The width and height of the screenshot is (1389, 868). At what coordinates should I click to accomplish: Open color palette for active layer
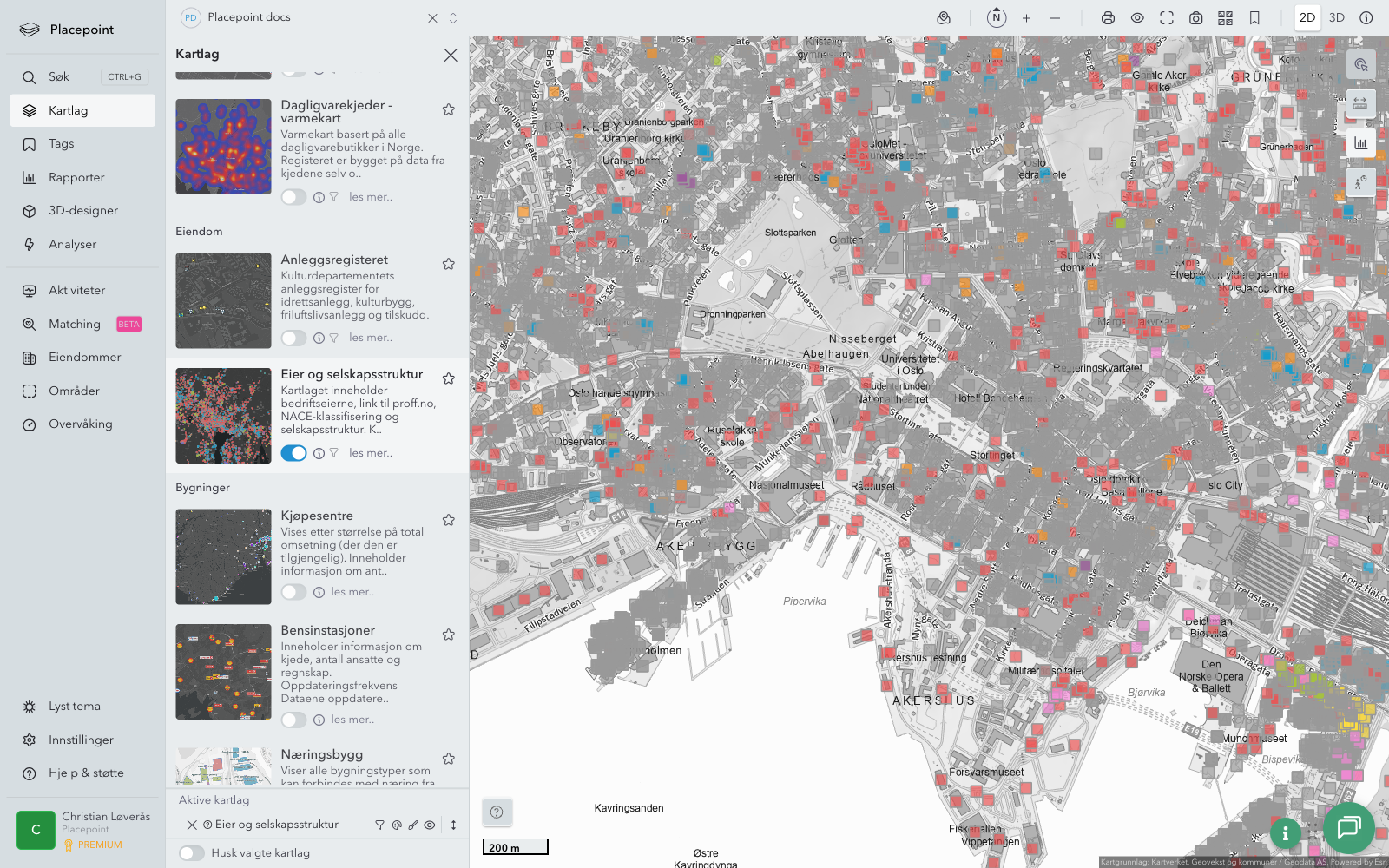pos(397,825)
